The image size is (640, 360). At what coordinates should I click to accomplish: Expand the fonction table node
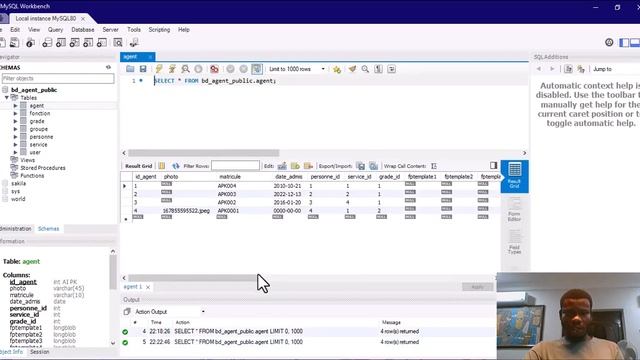pyautogui.click(x=16, y=113)
